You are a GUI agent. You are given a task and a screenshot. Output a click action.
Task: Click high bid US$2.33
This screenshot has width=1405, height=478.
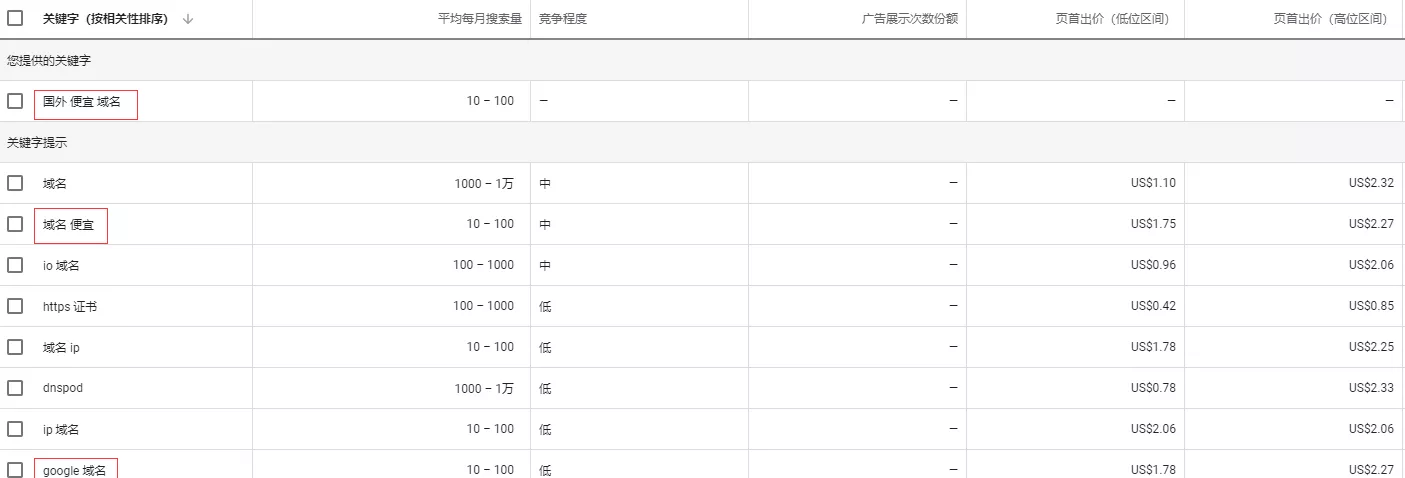click(x=1371, y=388)
